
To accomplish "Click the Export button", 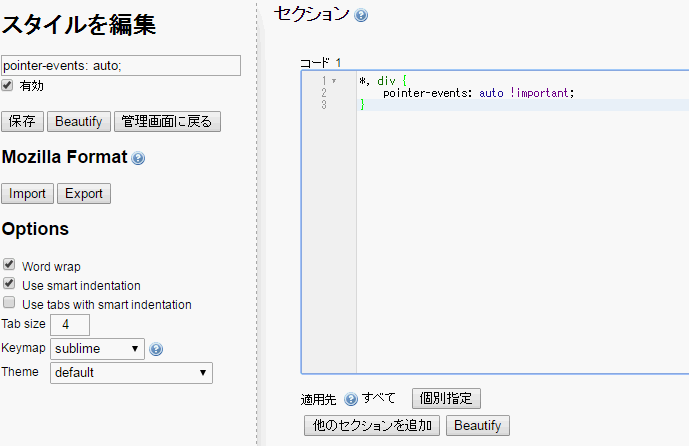I will [x=84, y=194].
